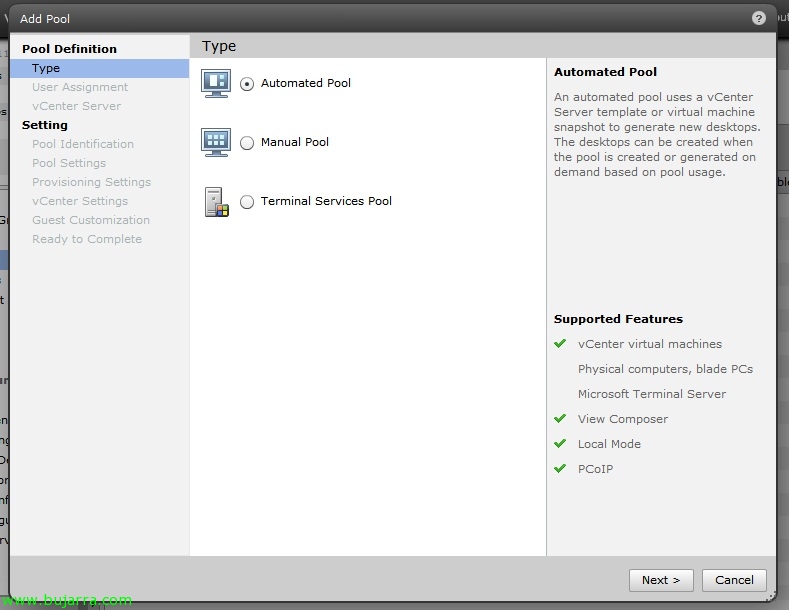
Task: Click the Terminal Services Pool server icon
Action: point(216,201)
